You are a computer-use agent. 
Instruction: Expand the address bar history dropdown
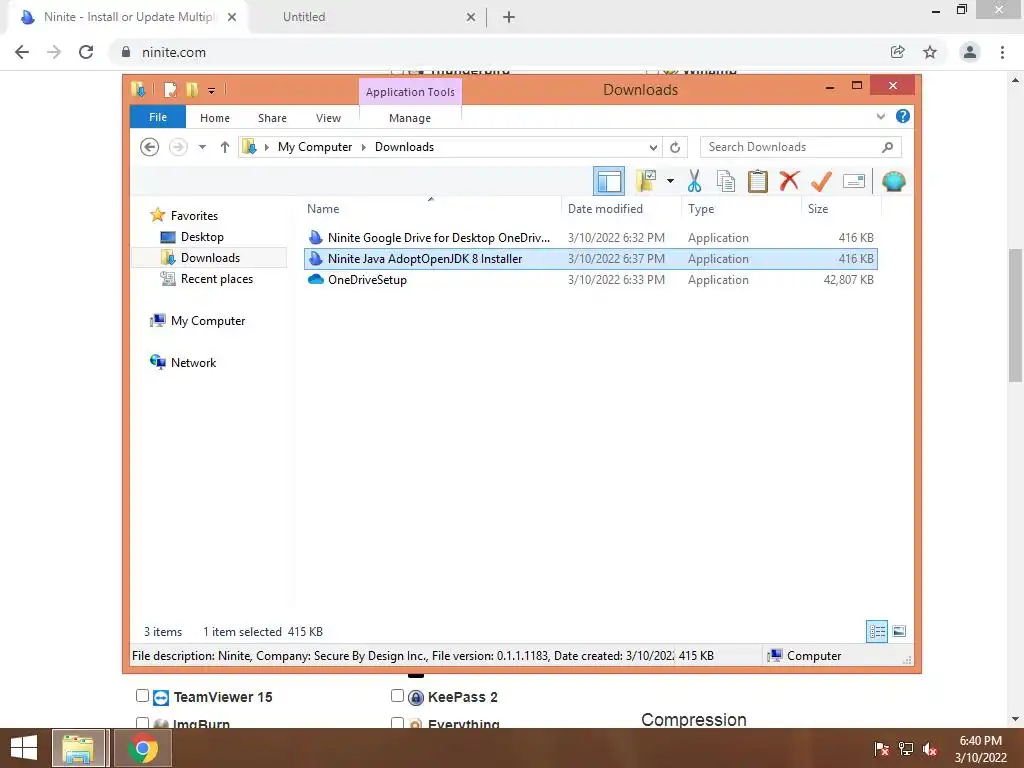click(x=653, y=148)
